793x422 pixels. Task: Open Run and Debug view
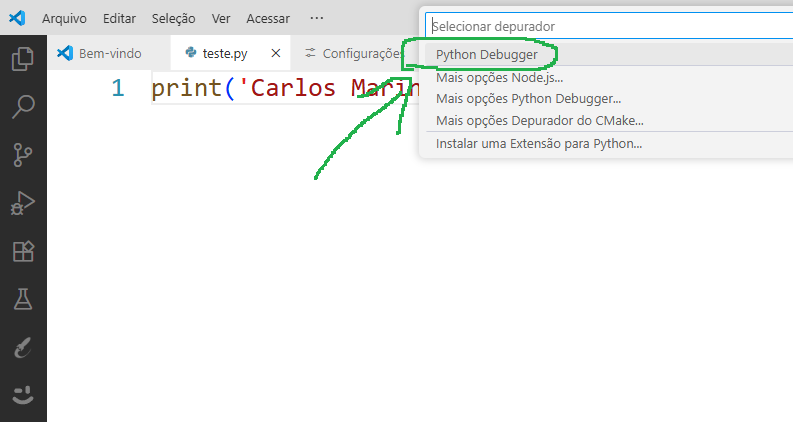tap(22, 203)
